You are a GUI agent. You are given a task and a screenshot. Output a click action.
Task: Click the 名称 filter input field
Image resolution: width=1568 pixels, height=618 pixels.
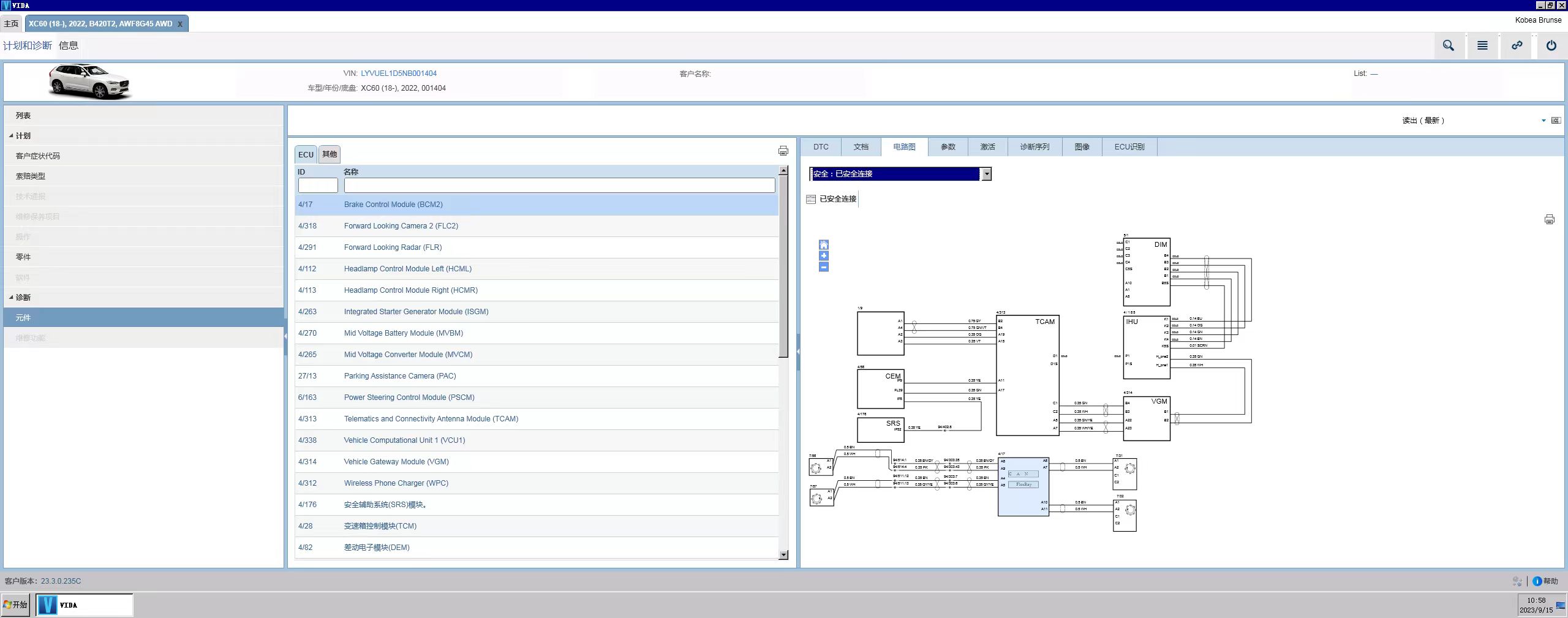[559, 186]
